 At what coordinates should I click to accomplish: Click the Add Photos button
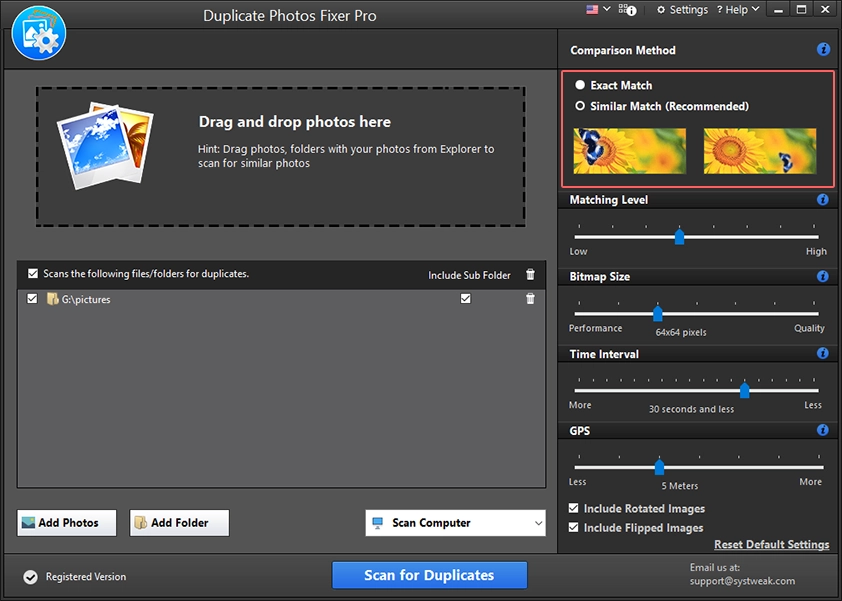(67, 523)
